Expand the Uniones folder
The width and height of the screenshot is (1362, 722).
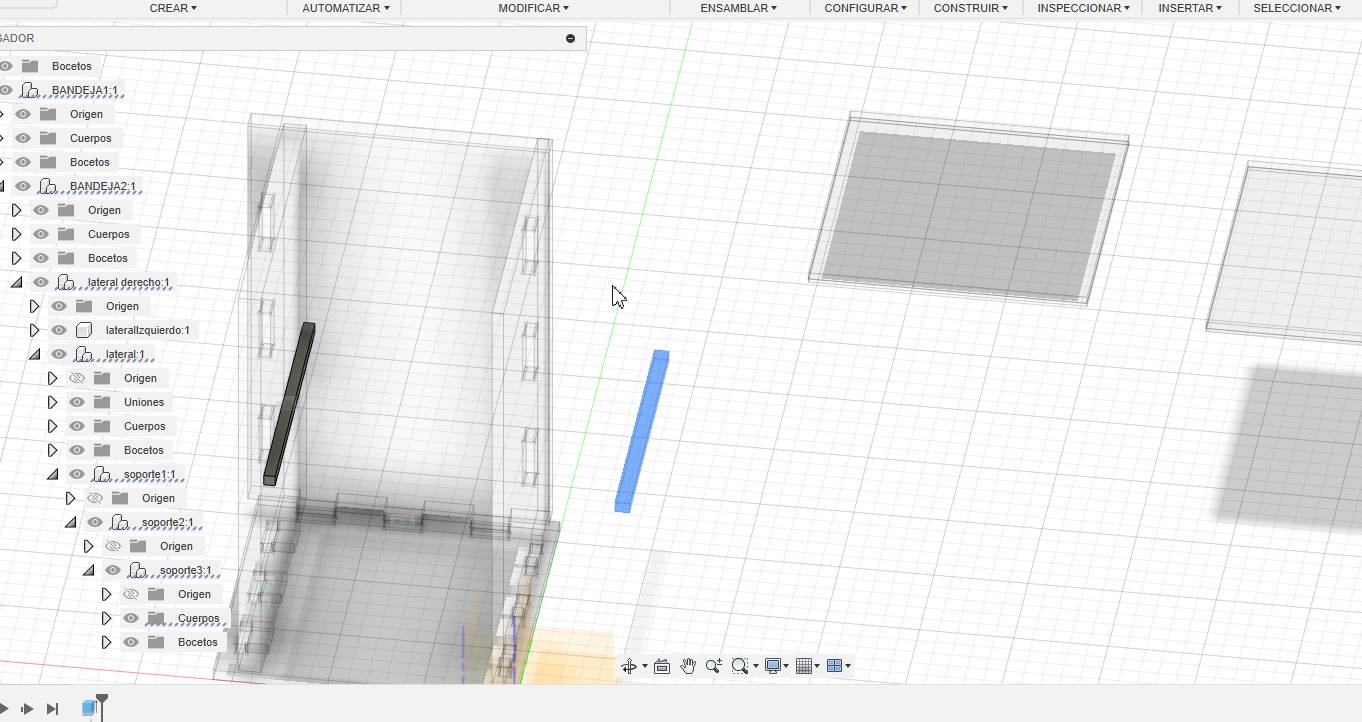click(x=53, y=402)
